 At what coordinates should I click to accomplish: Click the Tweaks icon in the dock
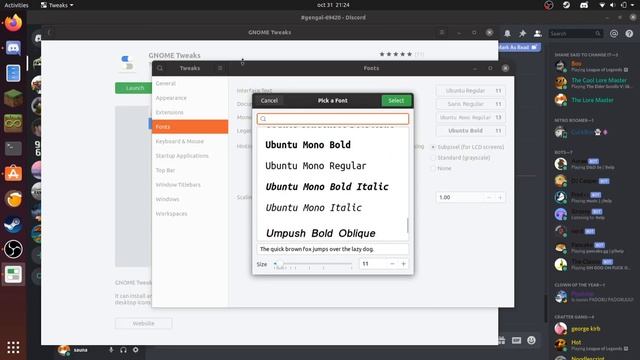pyautogui.click(x=13, y=274)
